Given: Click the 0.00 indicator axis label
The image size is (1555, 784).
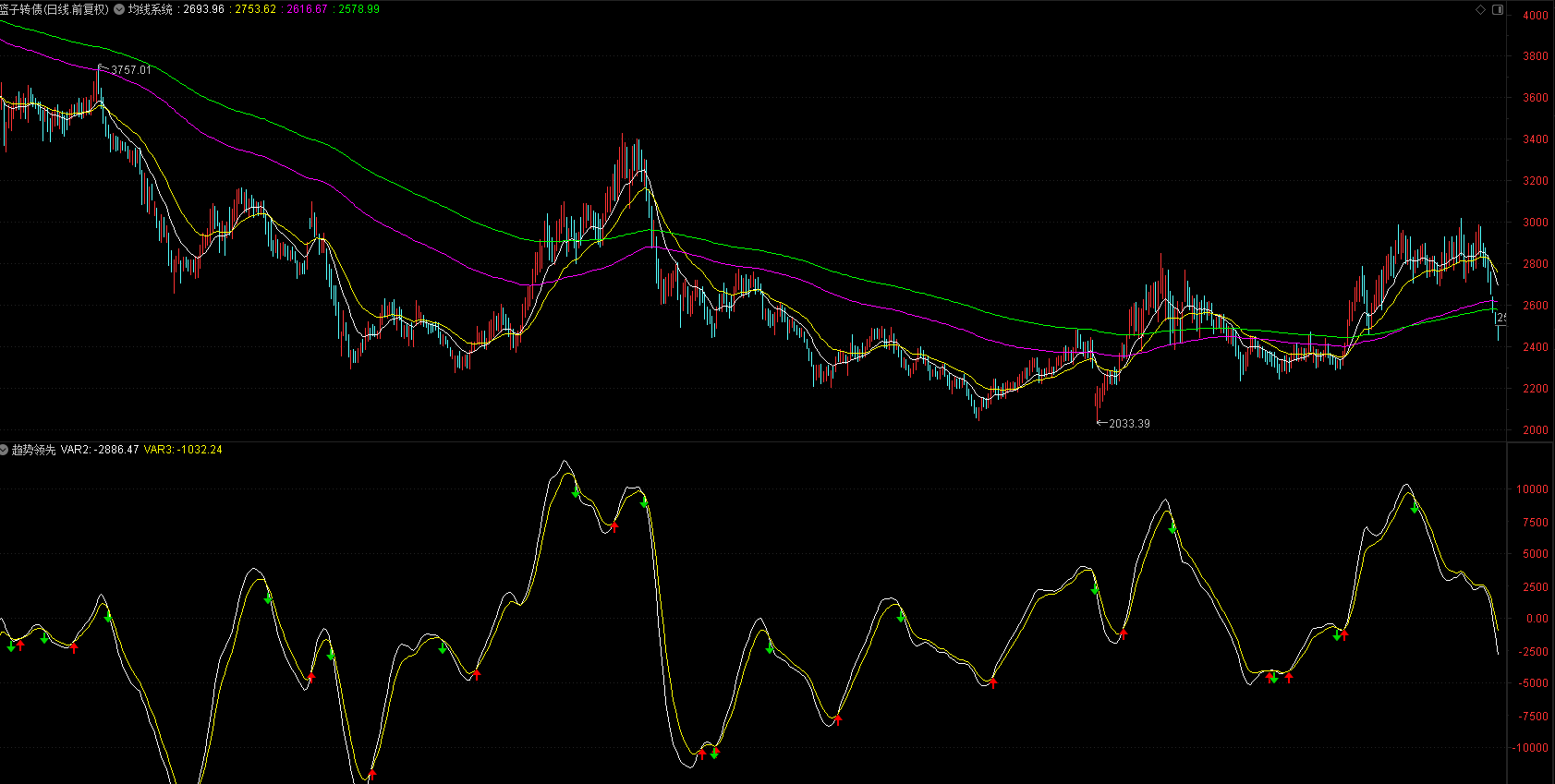Looking at the screenshot, I should pos(1537,619).
